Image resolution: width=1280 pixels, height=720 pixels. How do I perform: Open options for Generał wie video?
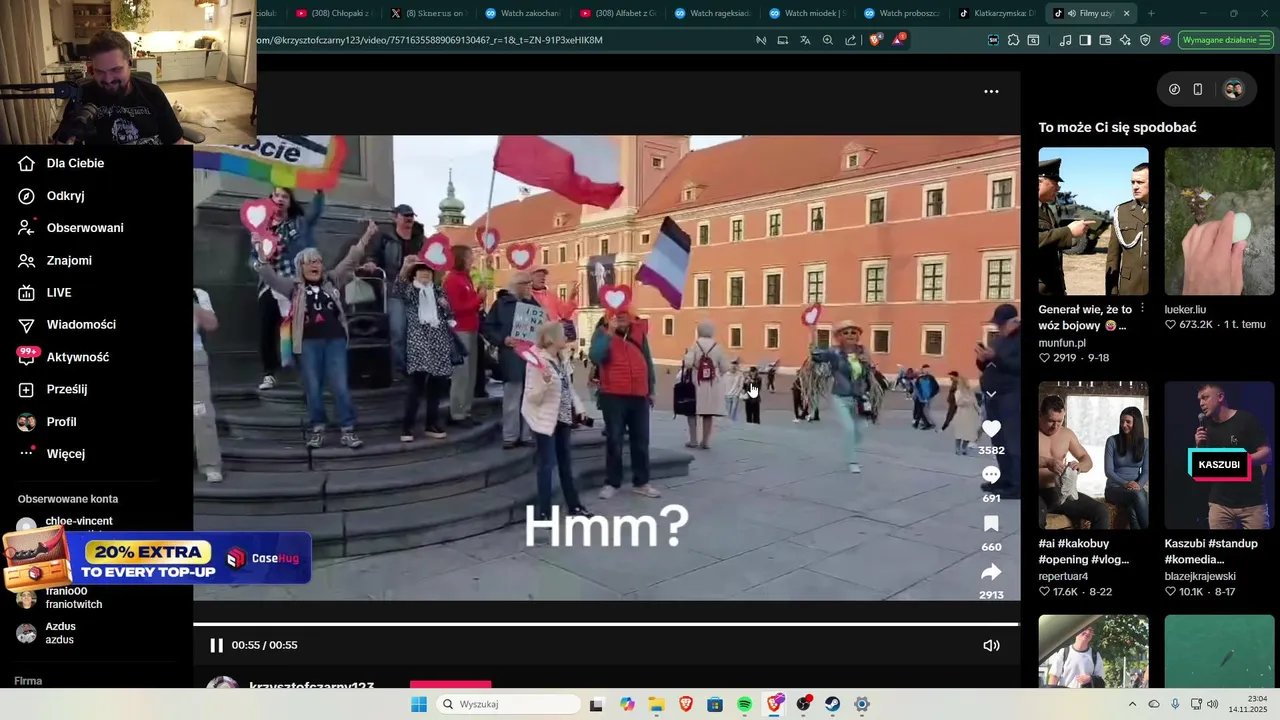[1142, 308]
